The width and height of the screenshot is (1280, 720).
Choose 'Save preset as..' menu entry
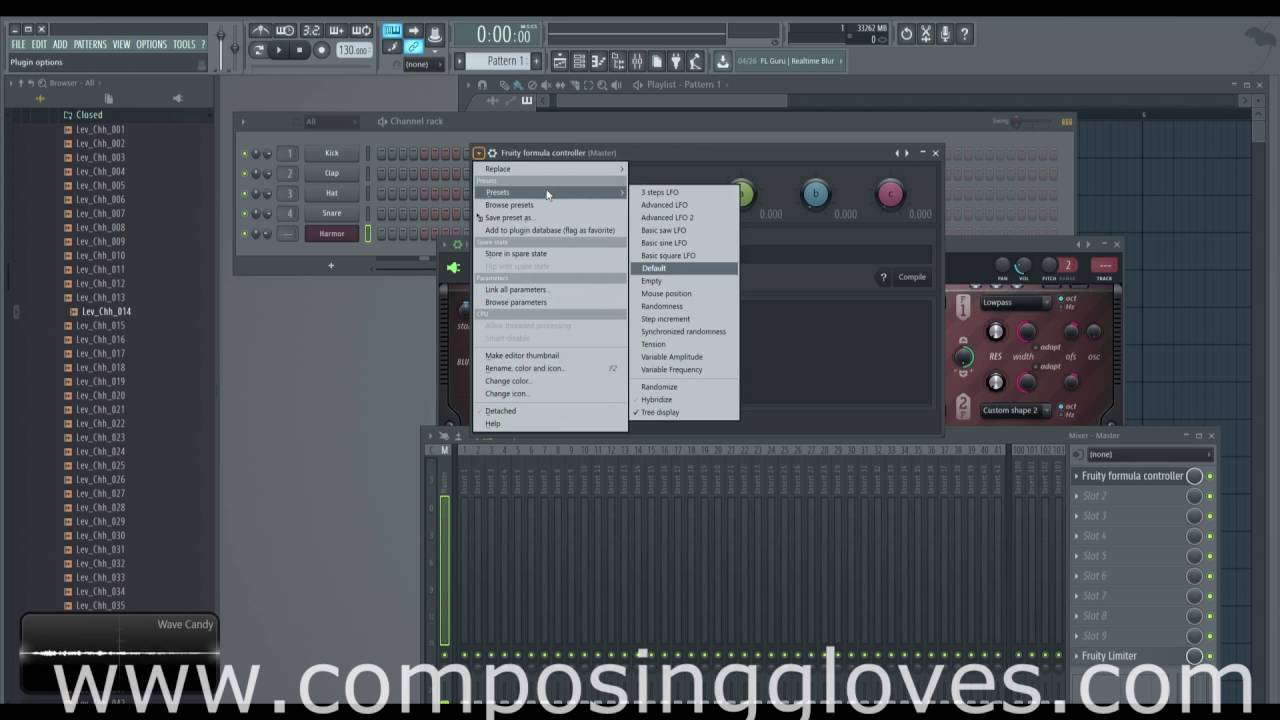tap(550, 217)
